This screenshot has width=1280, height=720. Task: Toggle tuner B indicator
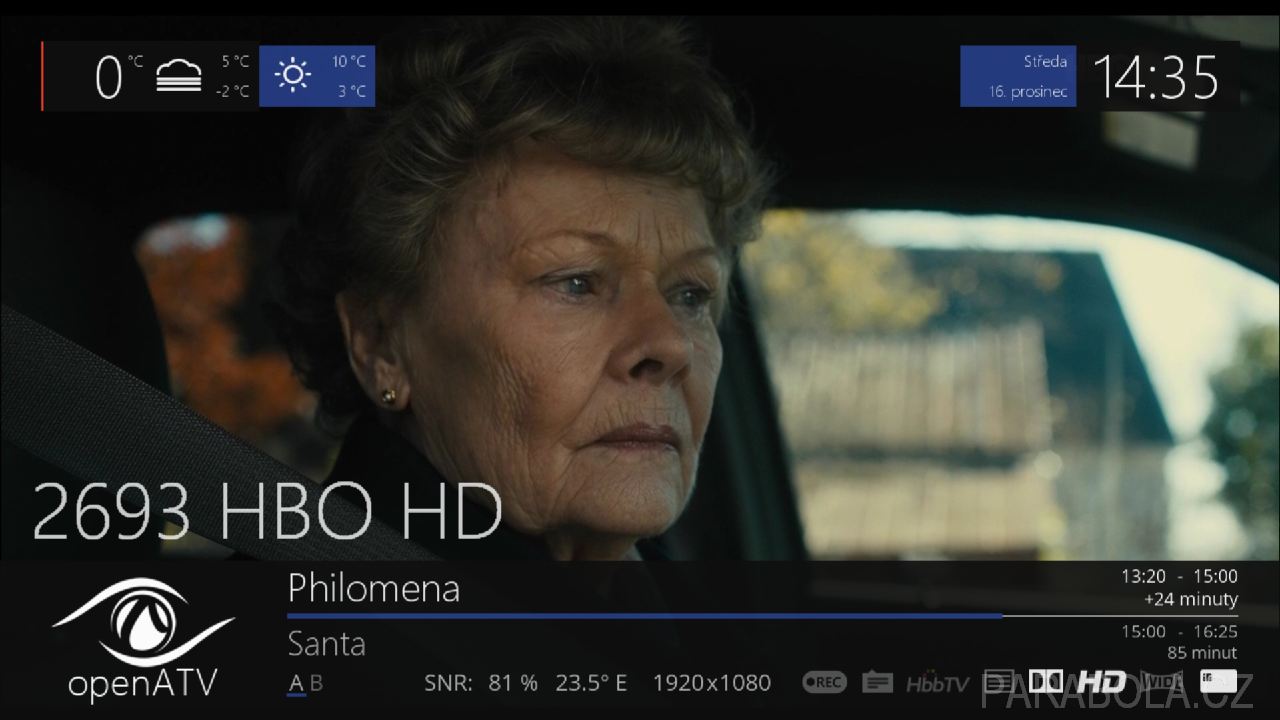point(316,684)
